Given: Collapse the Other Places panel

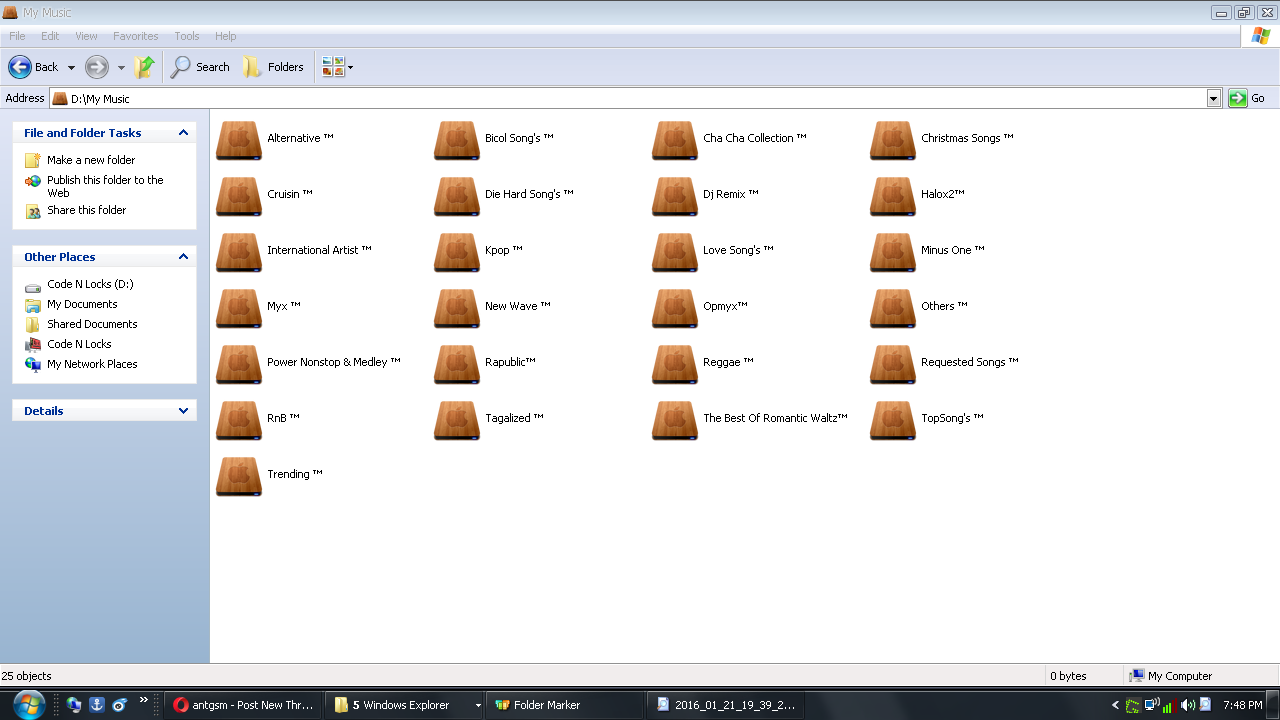Looking at the screenshot, I should click(x=183, y=257).
